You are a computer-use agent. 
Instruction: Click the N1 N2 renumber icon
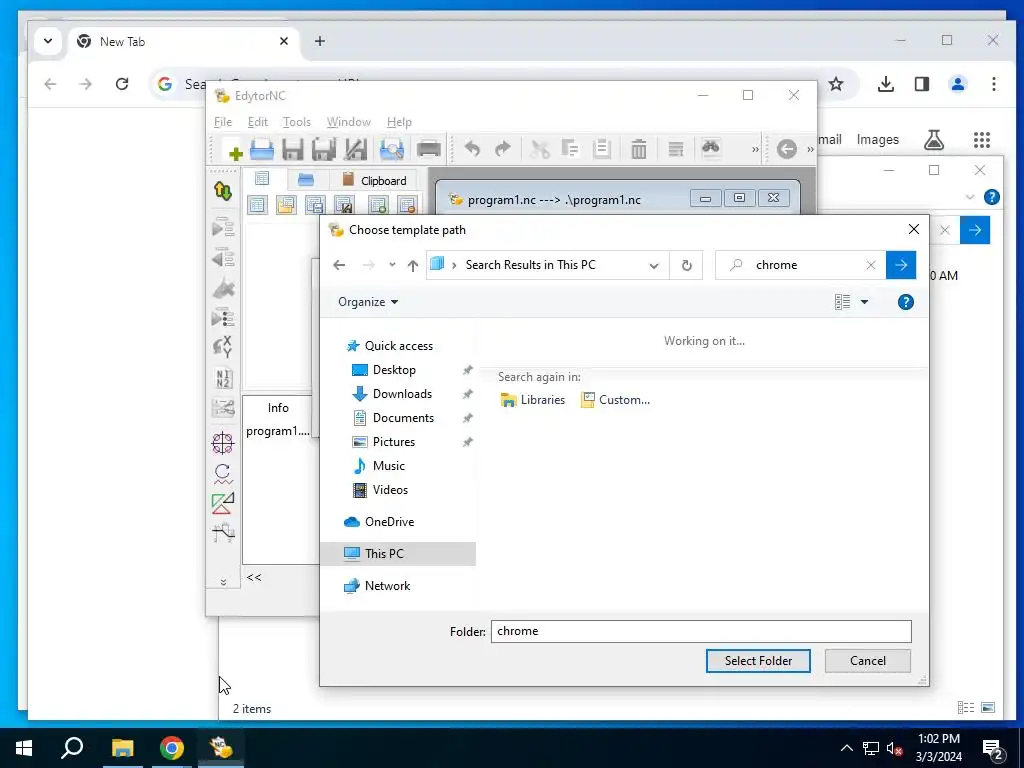tap(223, 378)
